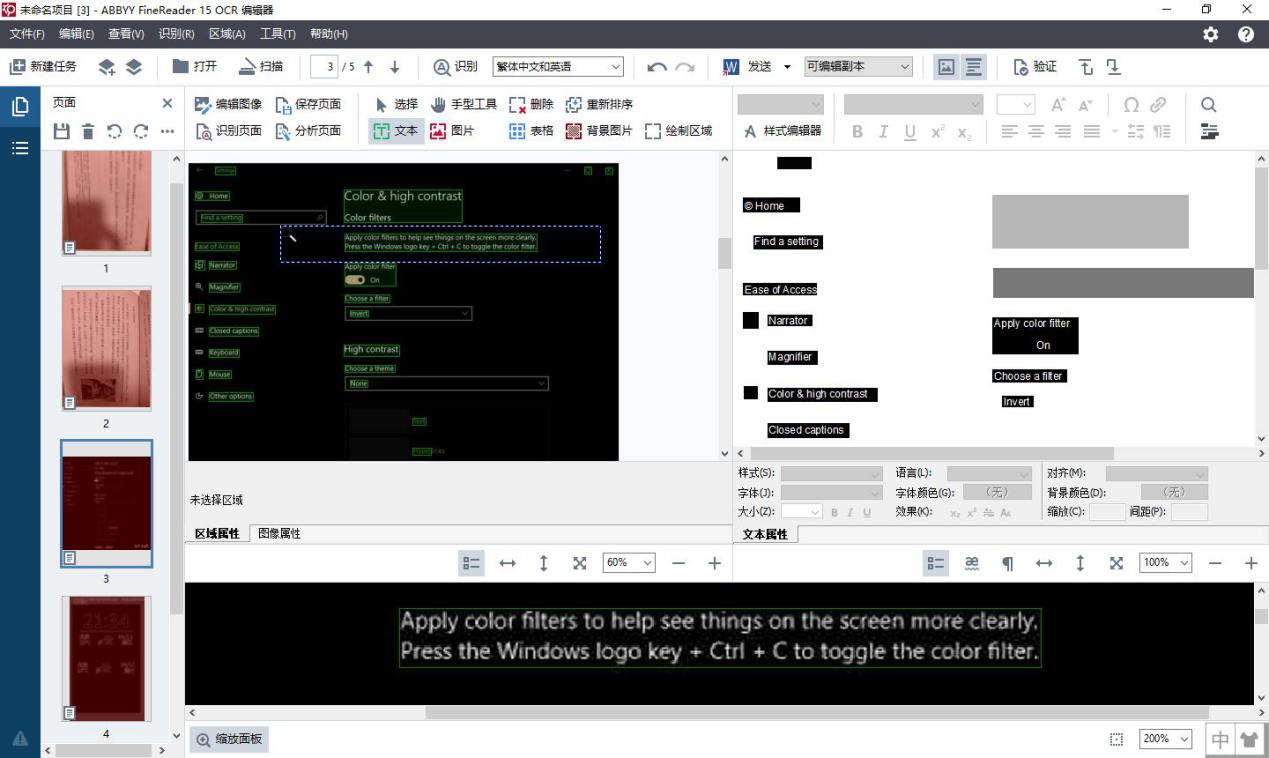
Task: Click the 保存页面 save page tool
Action: pos(308,104)
